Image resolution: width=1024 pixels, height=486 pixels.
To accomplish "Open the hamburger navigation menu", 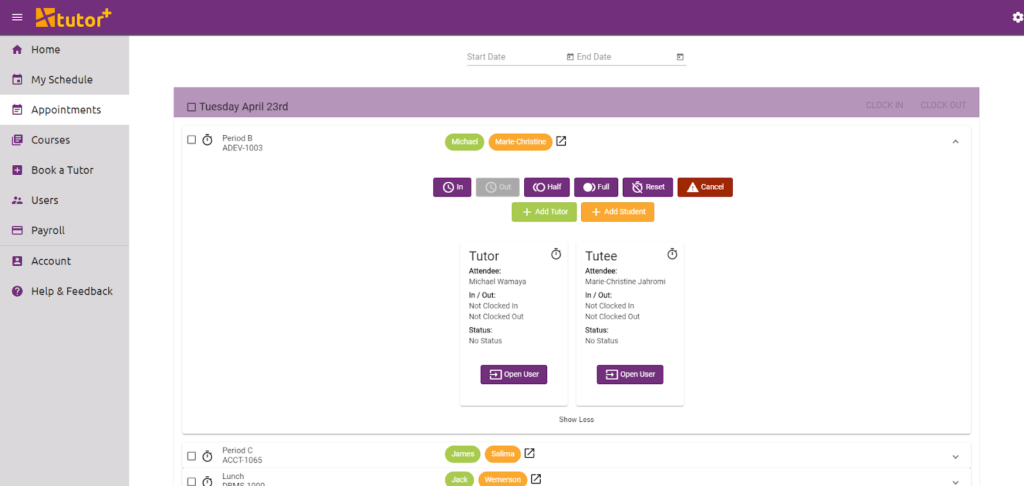I will pyautogui.click(x=16, y=17).
